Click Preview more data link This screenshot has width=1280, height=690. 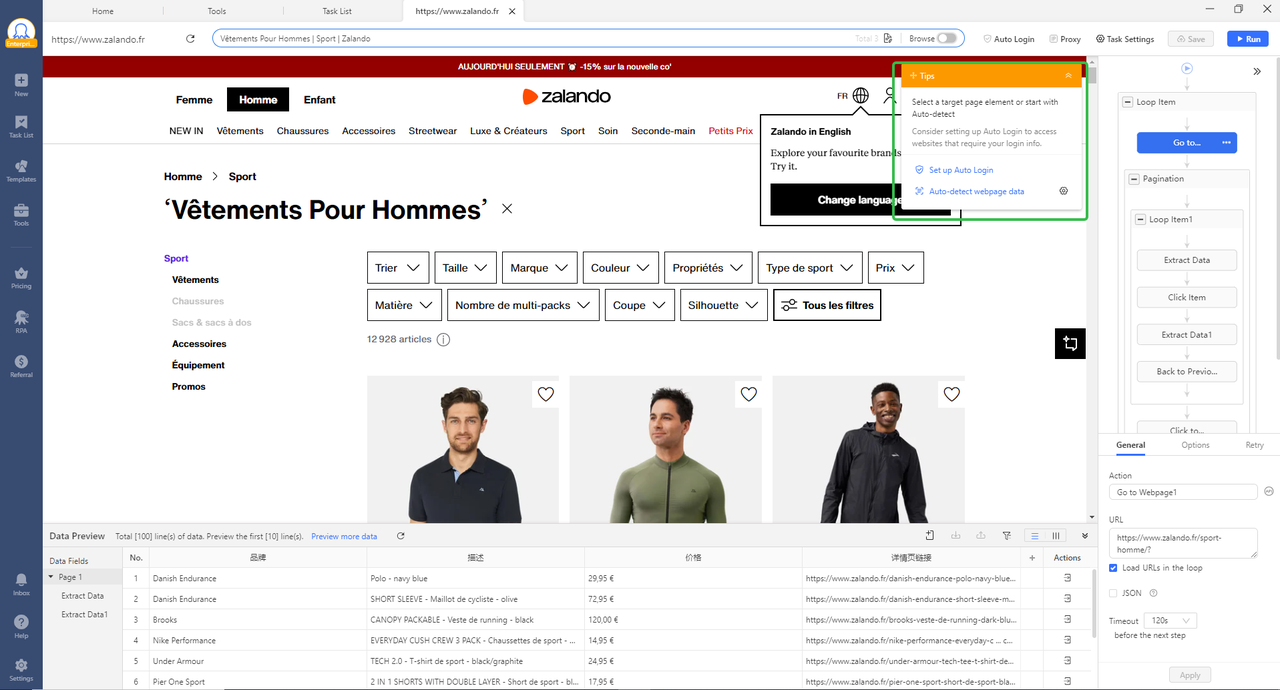click(x=344, y=536)
